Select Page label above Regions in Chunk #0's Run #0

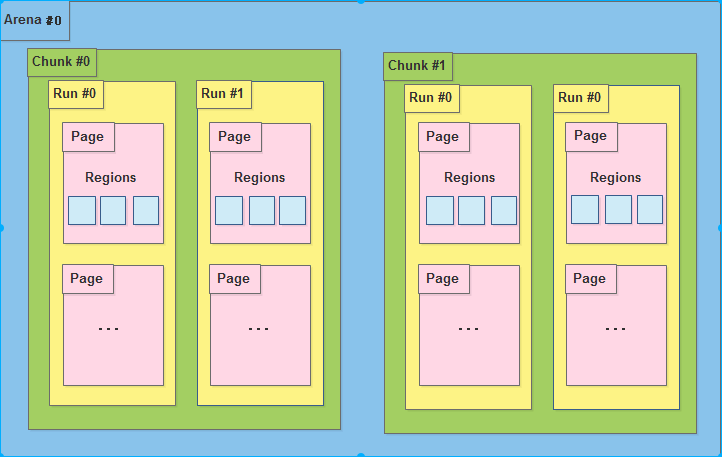(88, 137)
